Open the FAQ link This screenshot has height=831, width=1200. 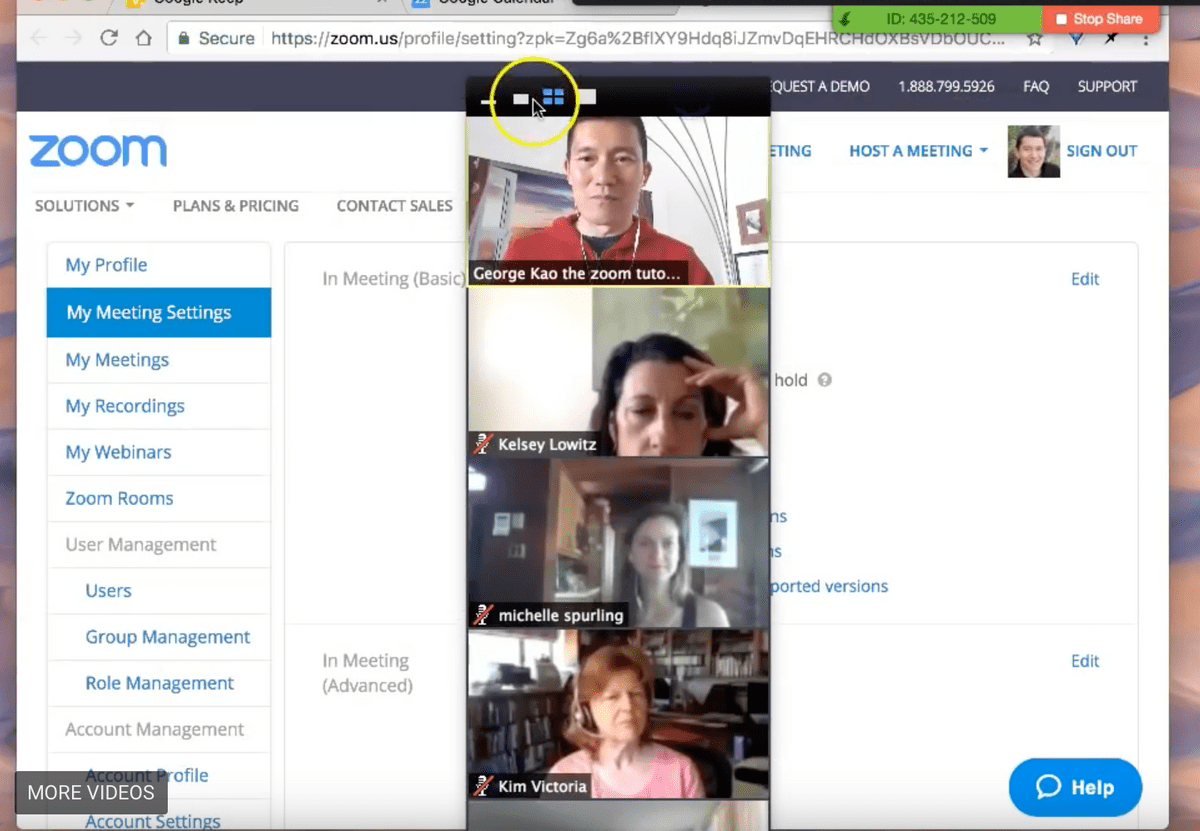tap(1036, 87)
